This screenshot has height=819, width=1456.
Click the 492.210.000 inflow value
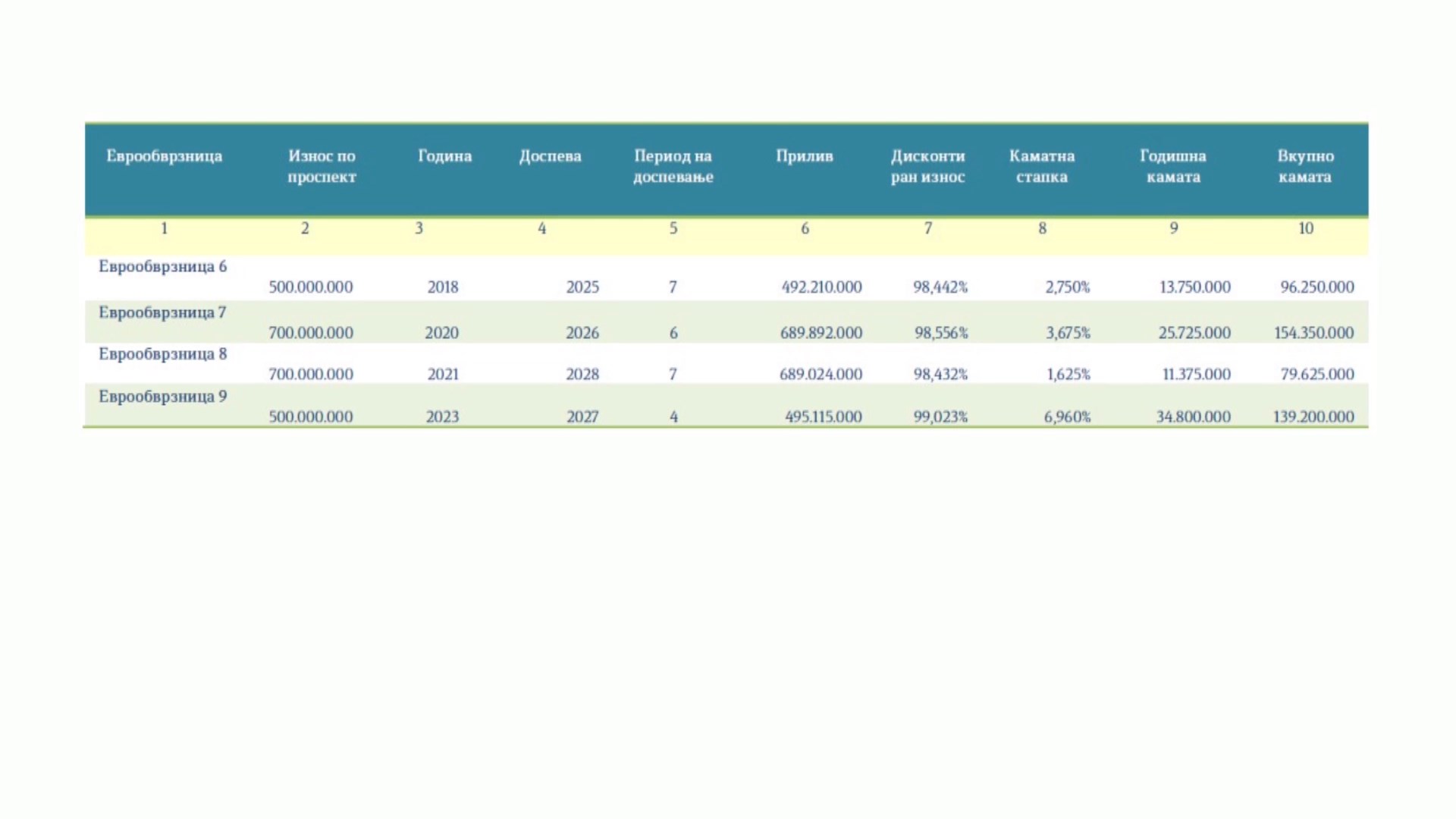click(821, 287)
